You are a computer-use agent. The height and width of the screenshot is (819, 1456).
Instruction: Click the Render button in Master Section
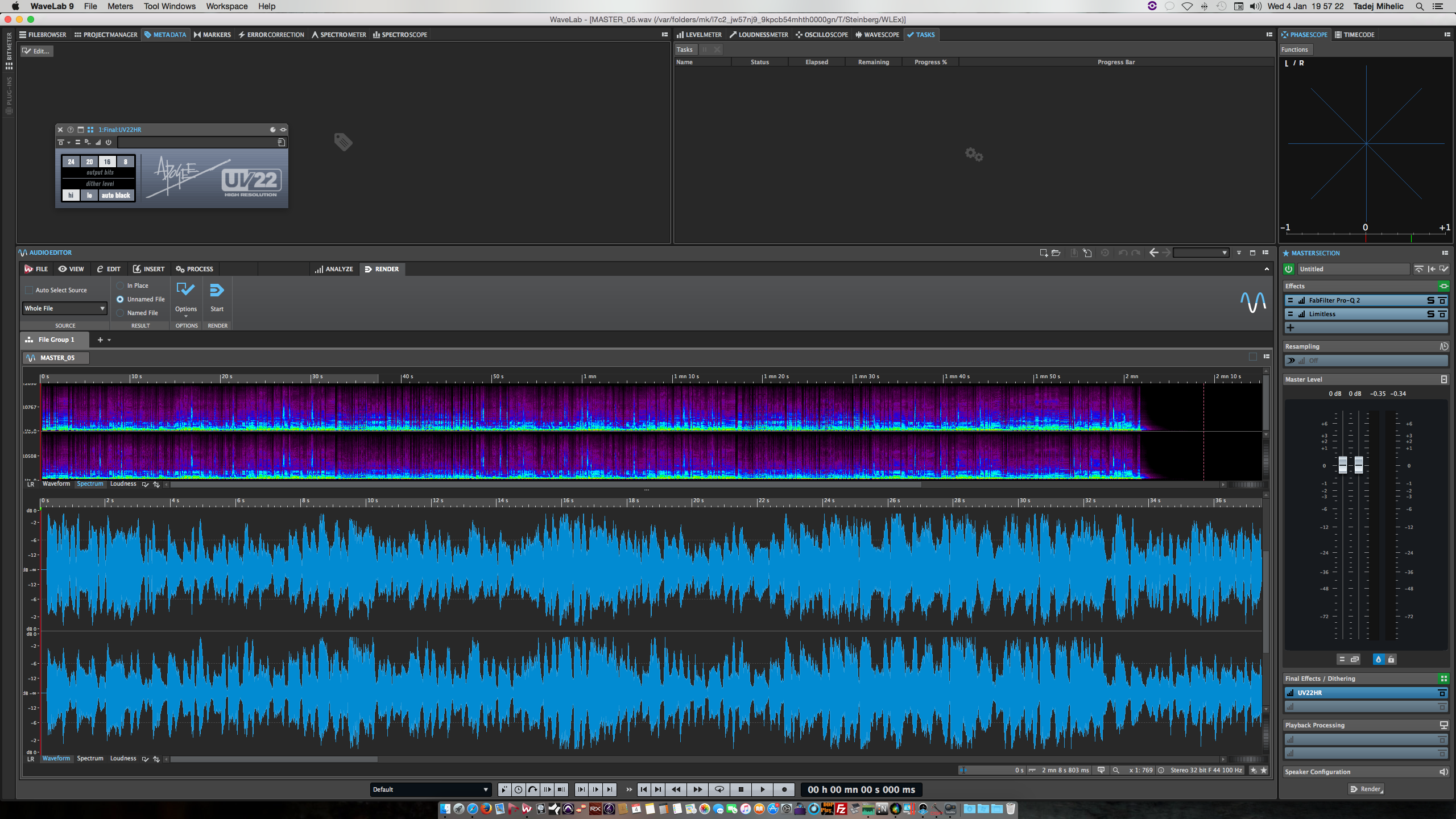[1365, 789]
